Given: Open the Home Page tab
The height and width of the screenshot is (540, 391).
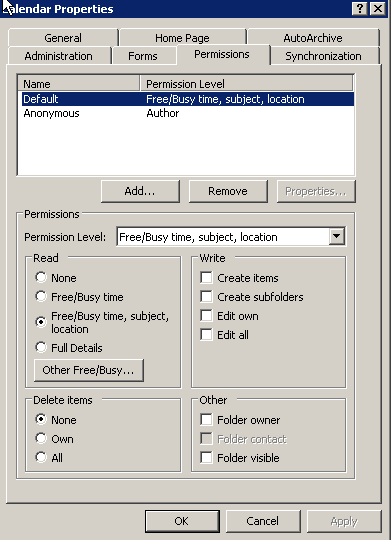Looking at the screenshot, I should tap(182, 38).
